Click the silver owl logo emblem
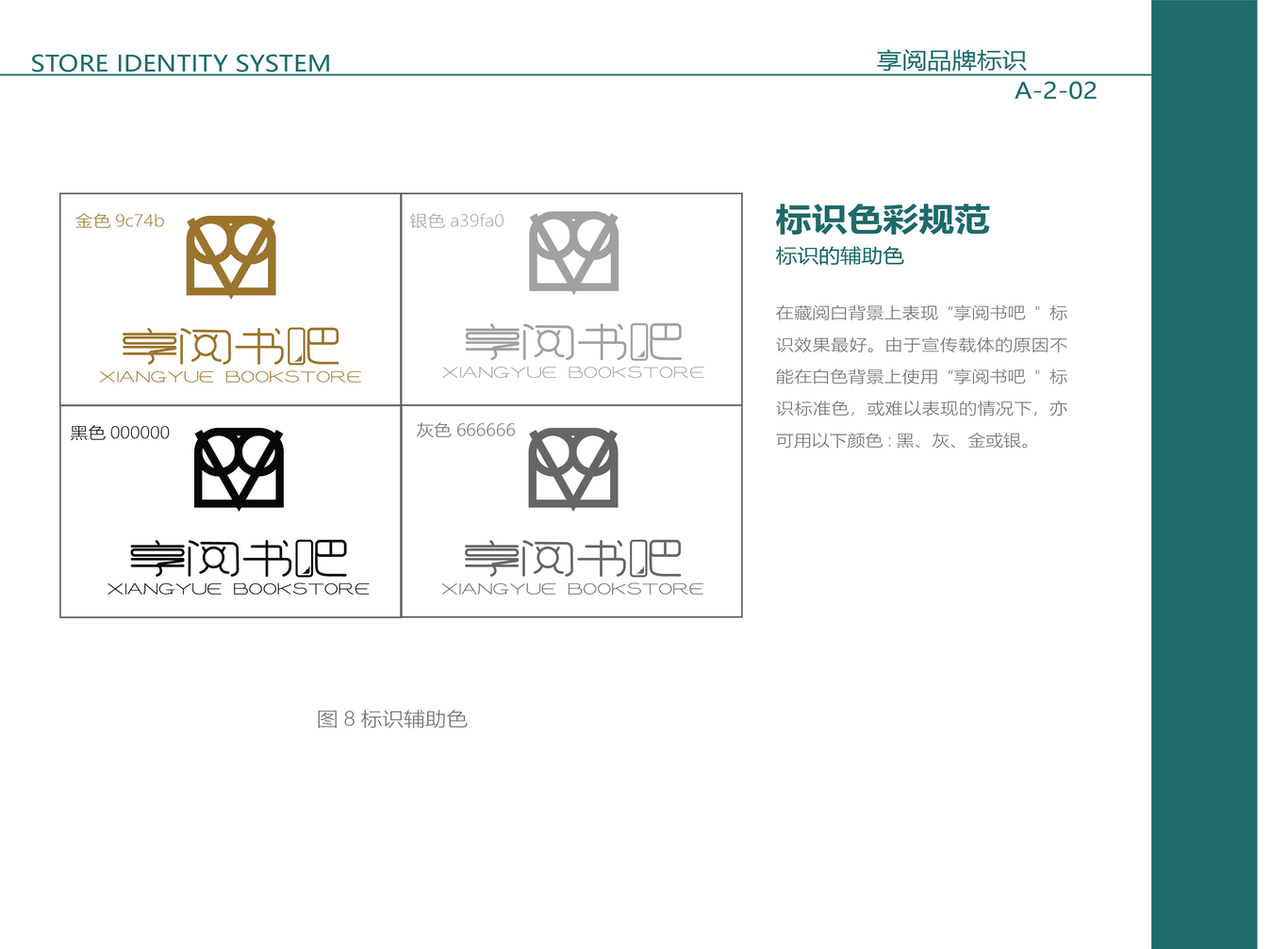 pos(573,253)
